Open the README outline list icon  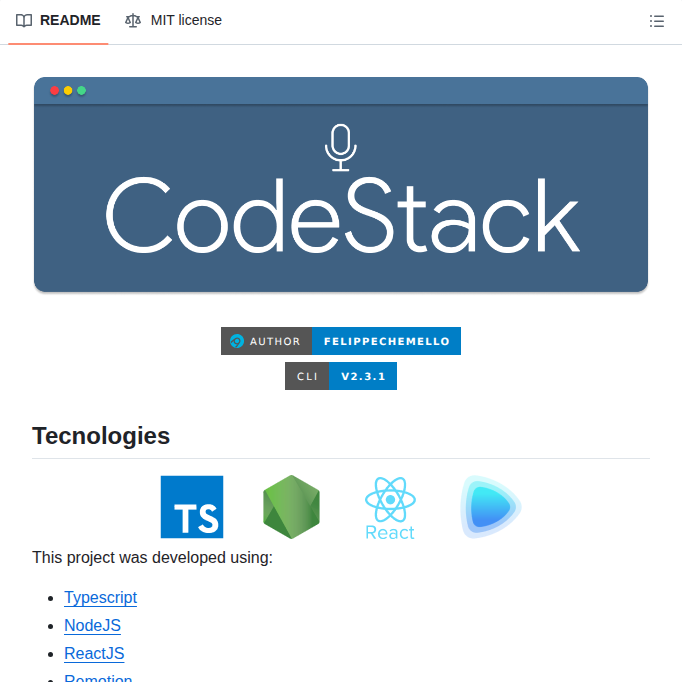[x=656, y=21]
